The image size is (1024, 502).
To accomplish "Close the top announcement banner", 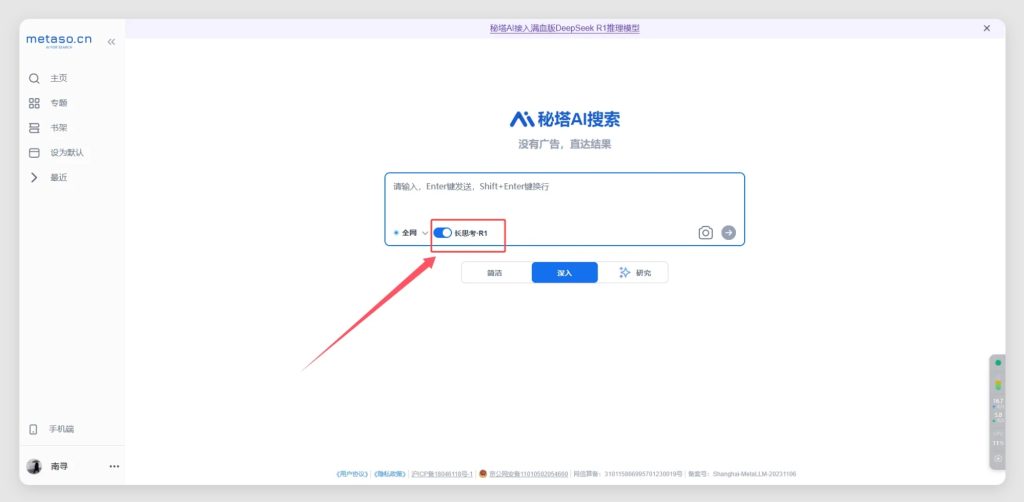I will click(x=987, y=28).
